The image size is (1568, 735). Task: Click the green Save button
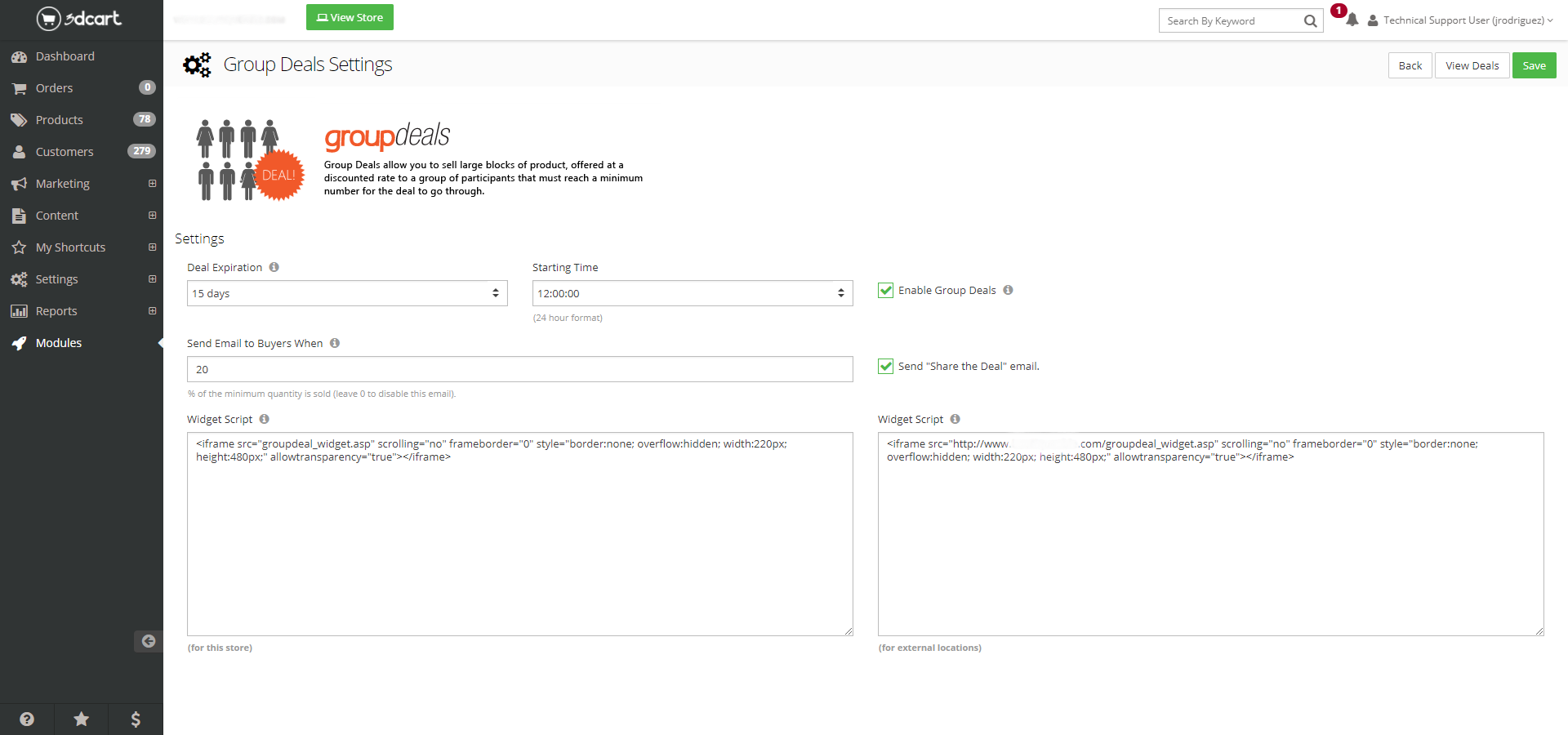[1533, 65]
